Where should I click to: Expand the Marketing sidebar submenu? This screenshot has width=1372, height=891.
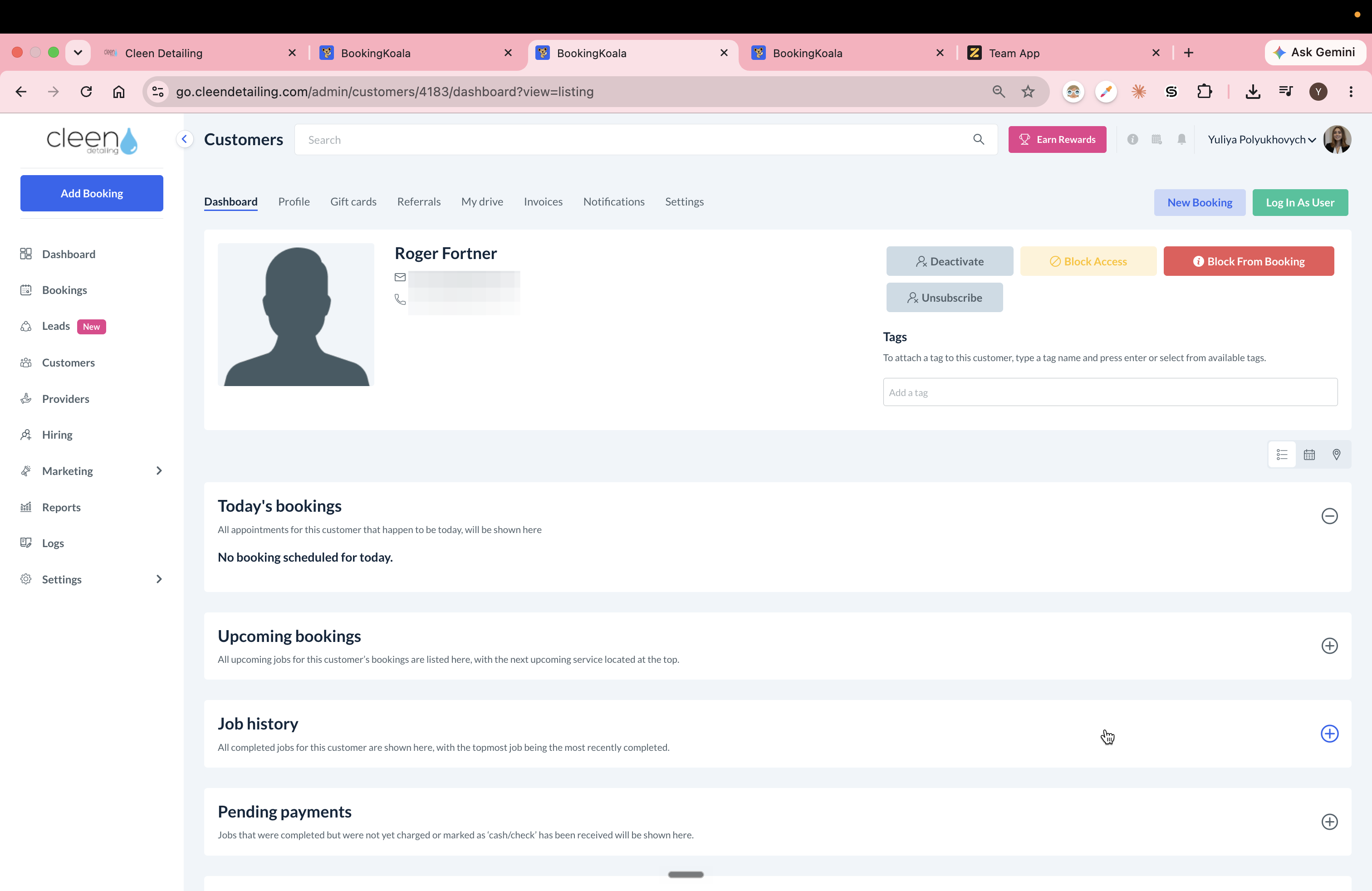coord(159,471)
